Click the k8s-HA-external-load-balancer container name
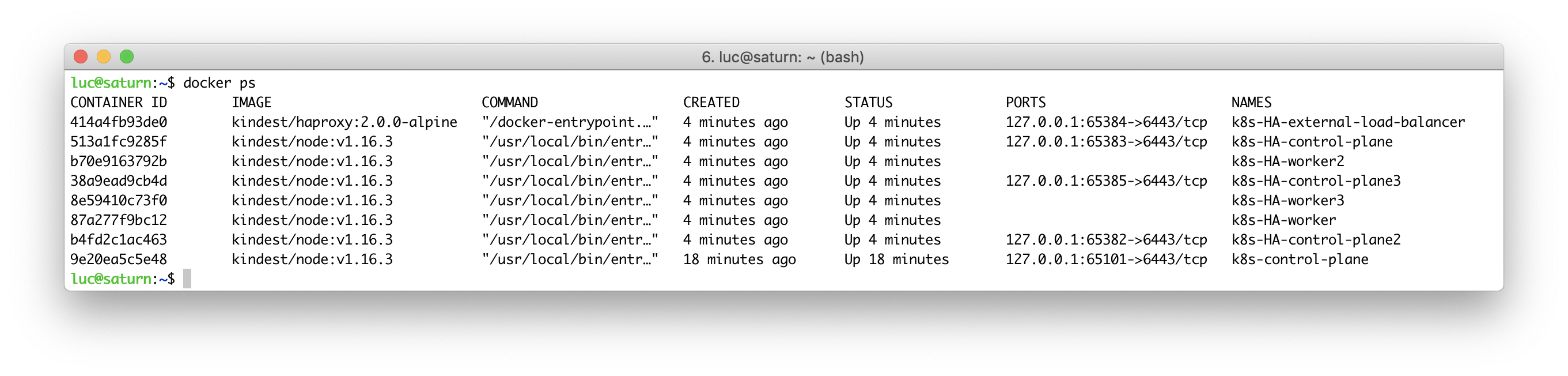 coord(1347,122)
